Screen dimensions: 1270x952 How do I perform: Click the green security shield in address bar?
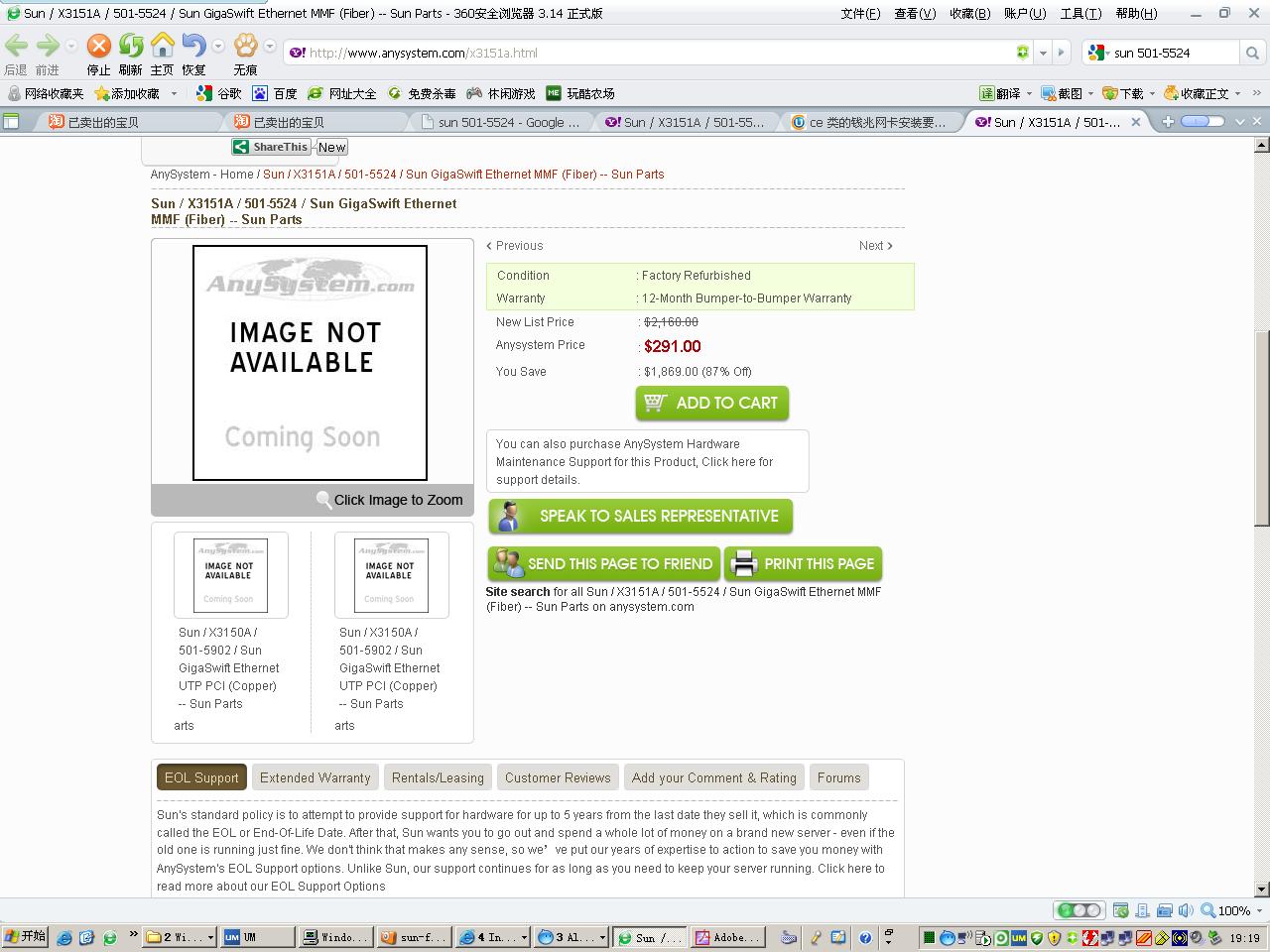pyautogui.click(x=1022, y=53)
